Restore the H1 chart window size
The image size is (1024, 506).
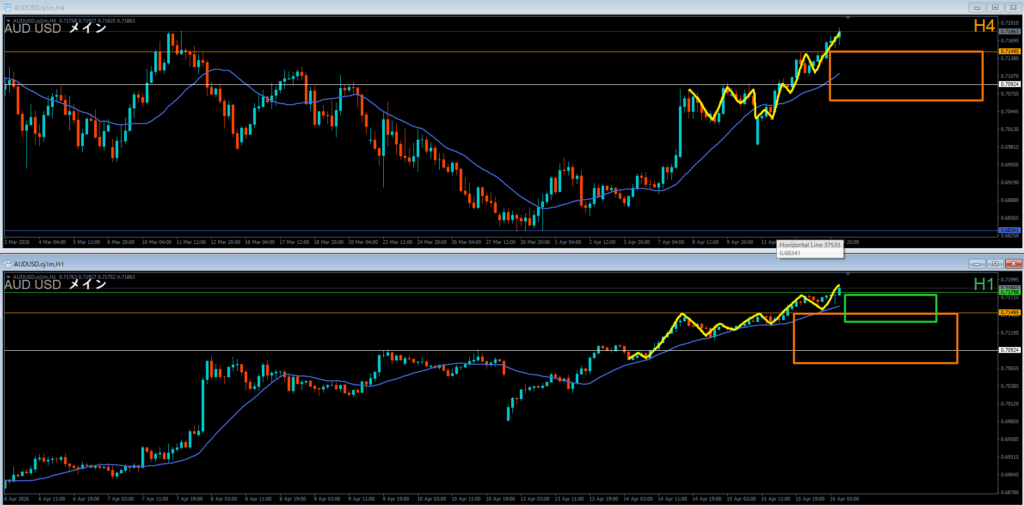tap(993, 262)
